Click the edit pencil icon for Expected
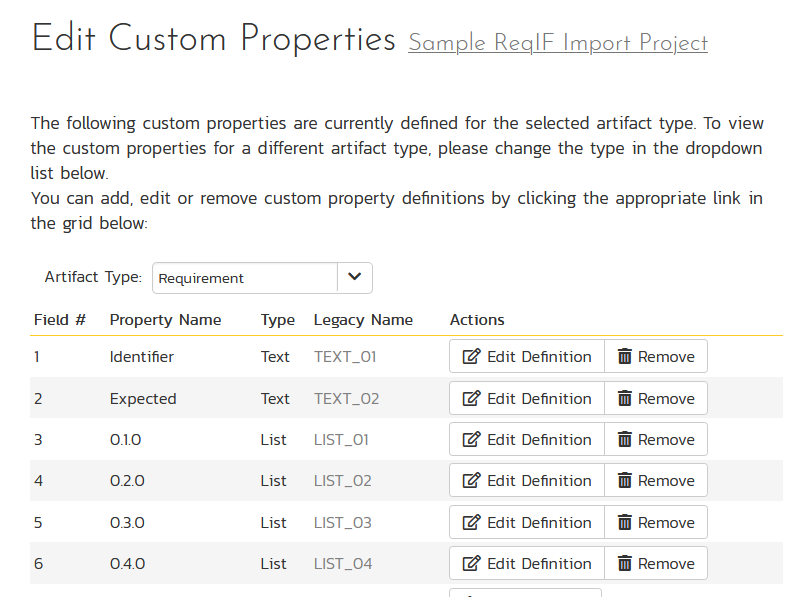This screenshot has width=795, height=597. point(471,399)
